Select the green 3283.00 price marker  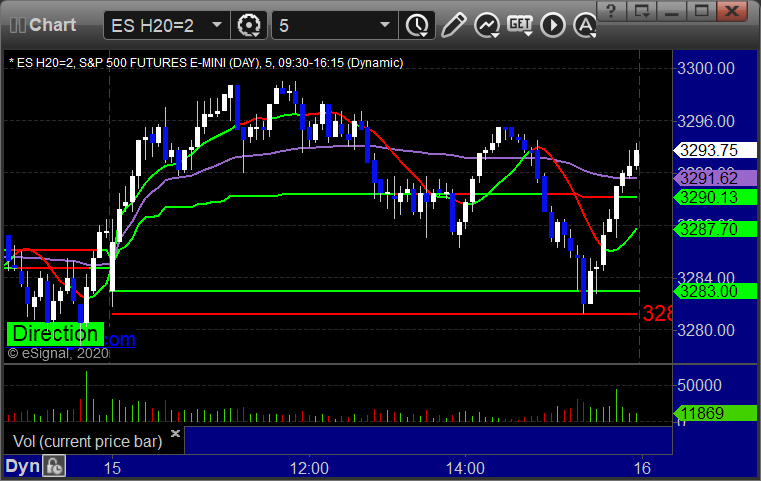point(715,291)
